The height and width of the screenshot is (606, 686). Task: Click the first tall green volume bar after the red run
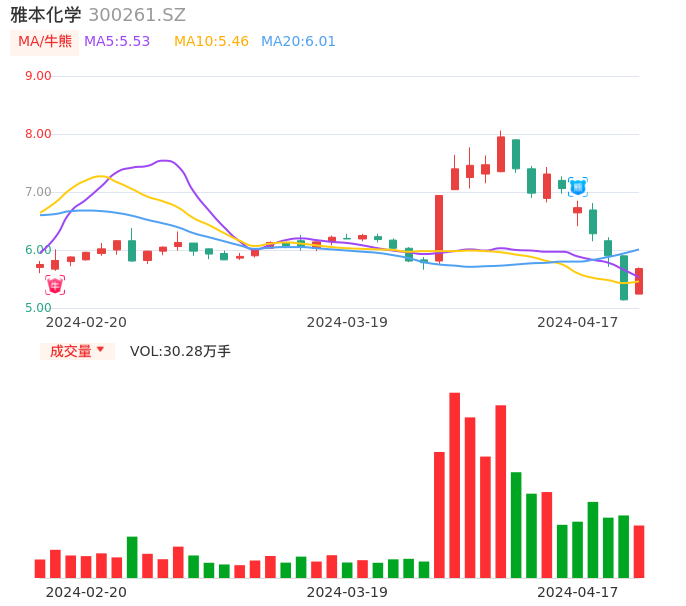(516, 525)
